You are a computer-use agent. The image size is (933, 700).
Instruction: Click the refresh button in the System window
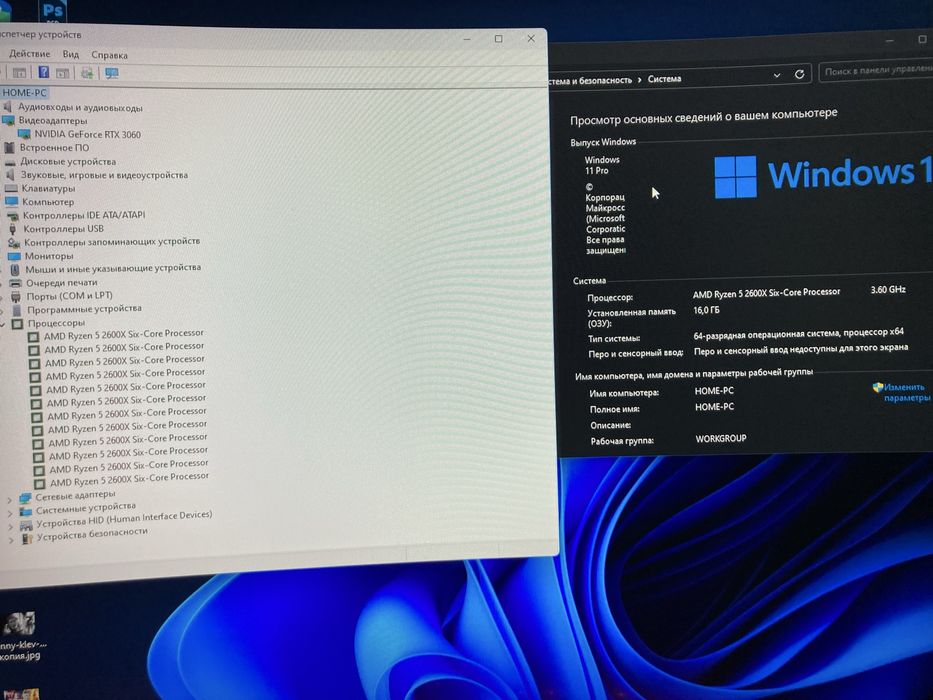tap(799, 74)
